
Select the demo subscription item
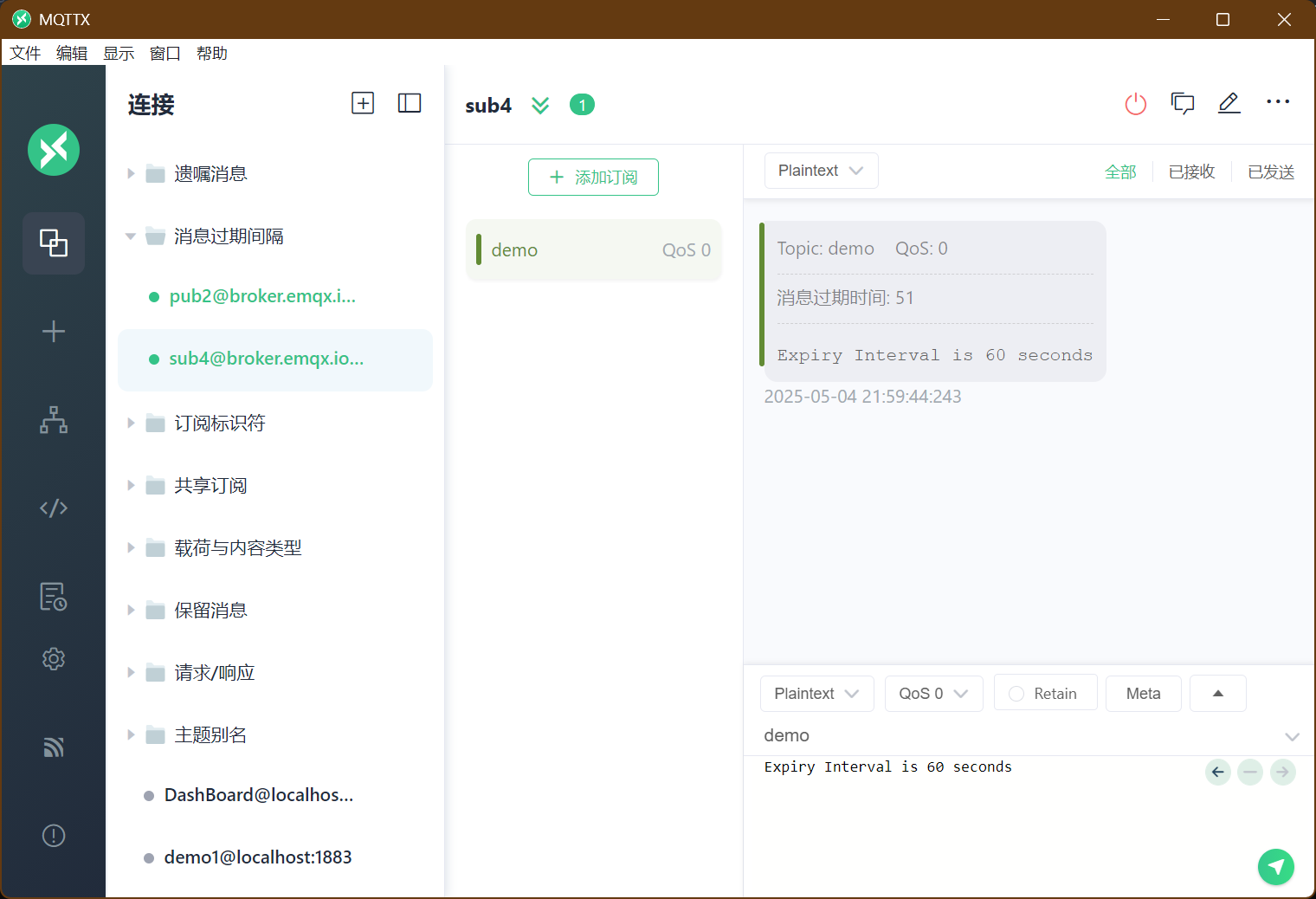click(x=594, y=250)
